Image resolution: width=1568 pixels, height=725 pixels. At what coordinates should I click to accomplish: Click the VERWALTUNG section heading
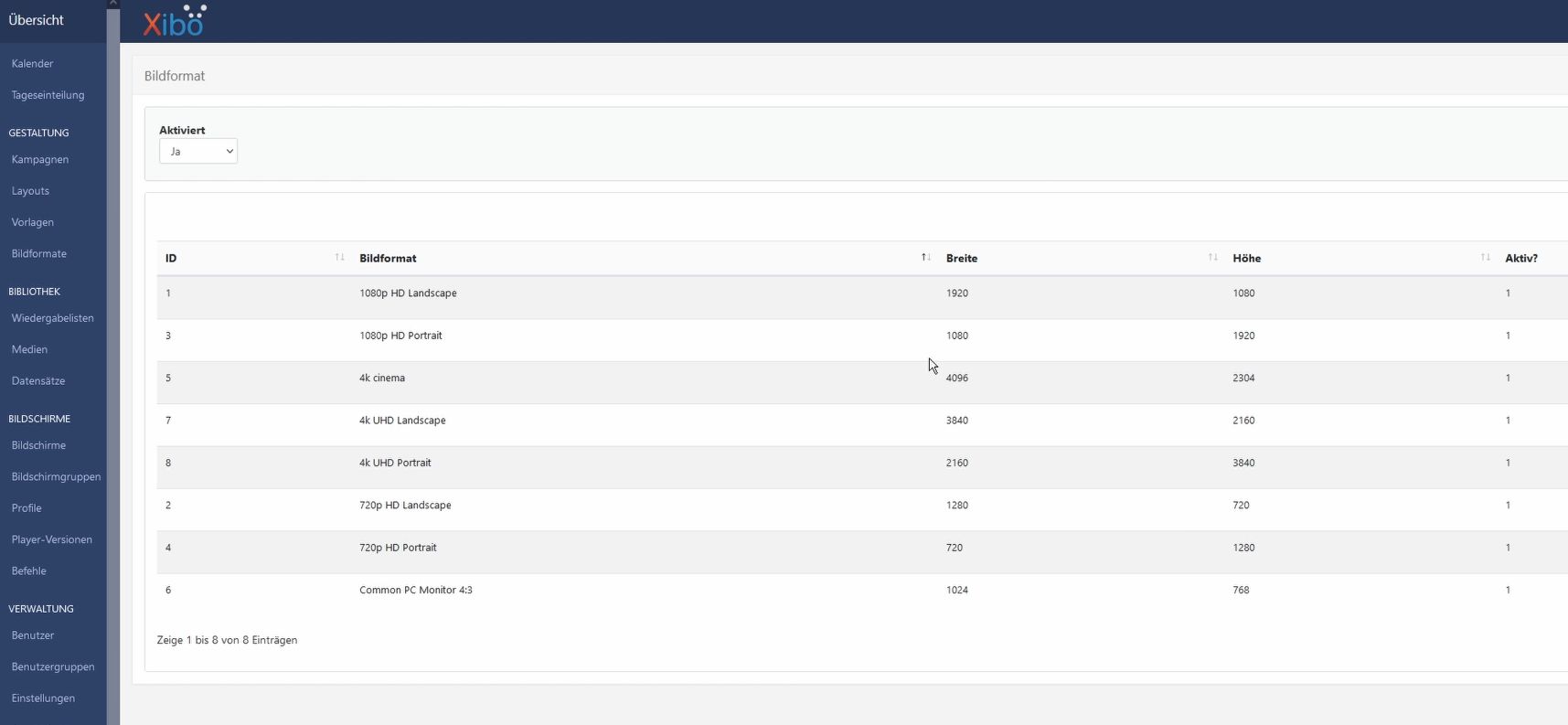(41, 609)
